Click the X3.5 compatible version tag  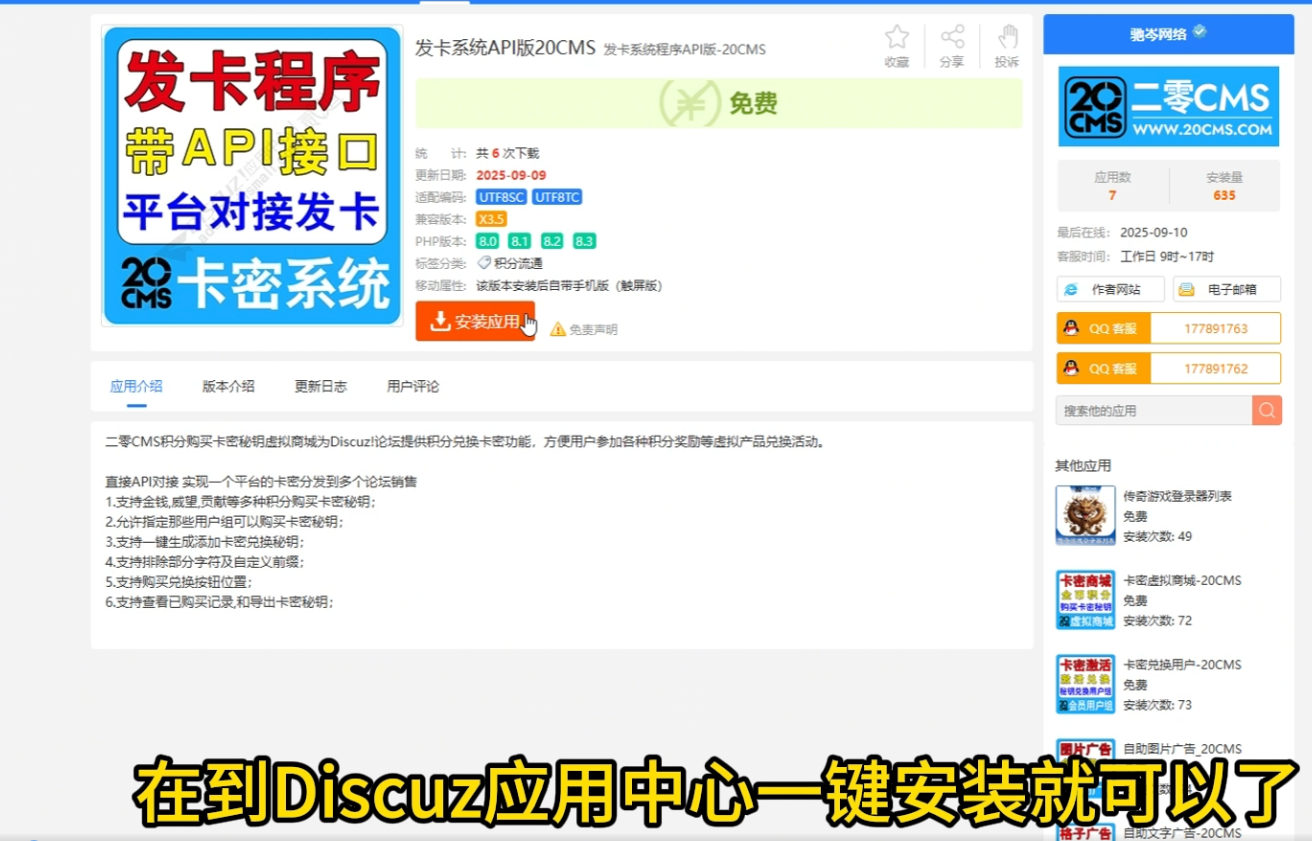click(x=491, y=219)
